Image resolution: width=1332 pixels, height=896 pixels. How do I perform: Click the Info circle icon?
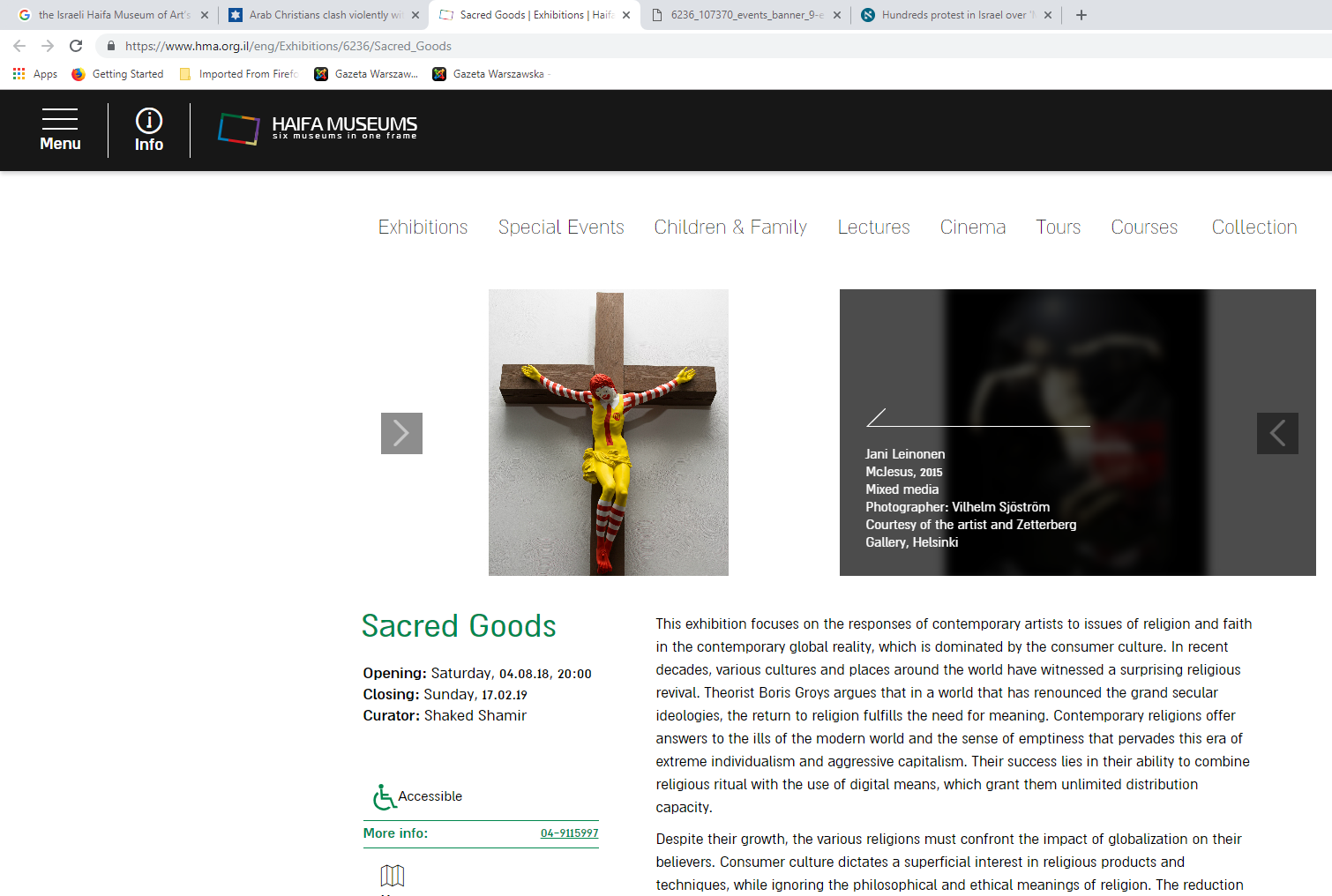tap(149, 120)
